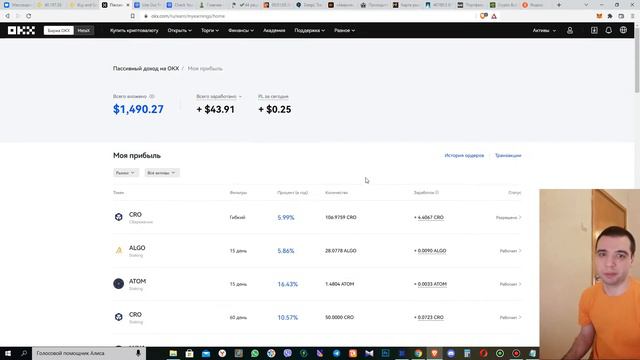Screen dimensions: 640x360
Task: Open Viber from the taskbar
Action: (287, 353)
